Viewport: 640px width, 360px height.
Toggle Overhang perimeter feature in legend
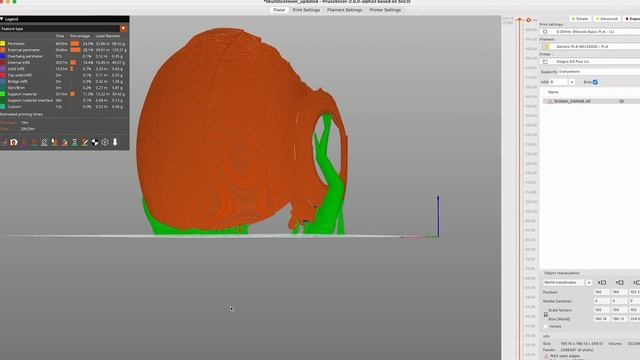63,56
